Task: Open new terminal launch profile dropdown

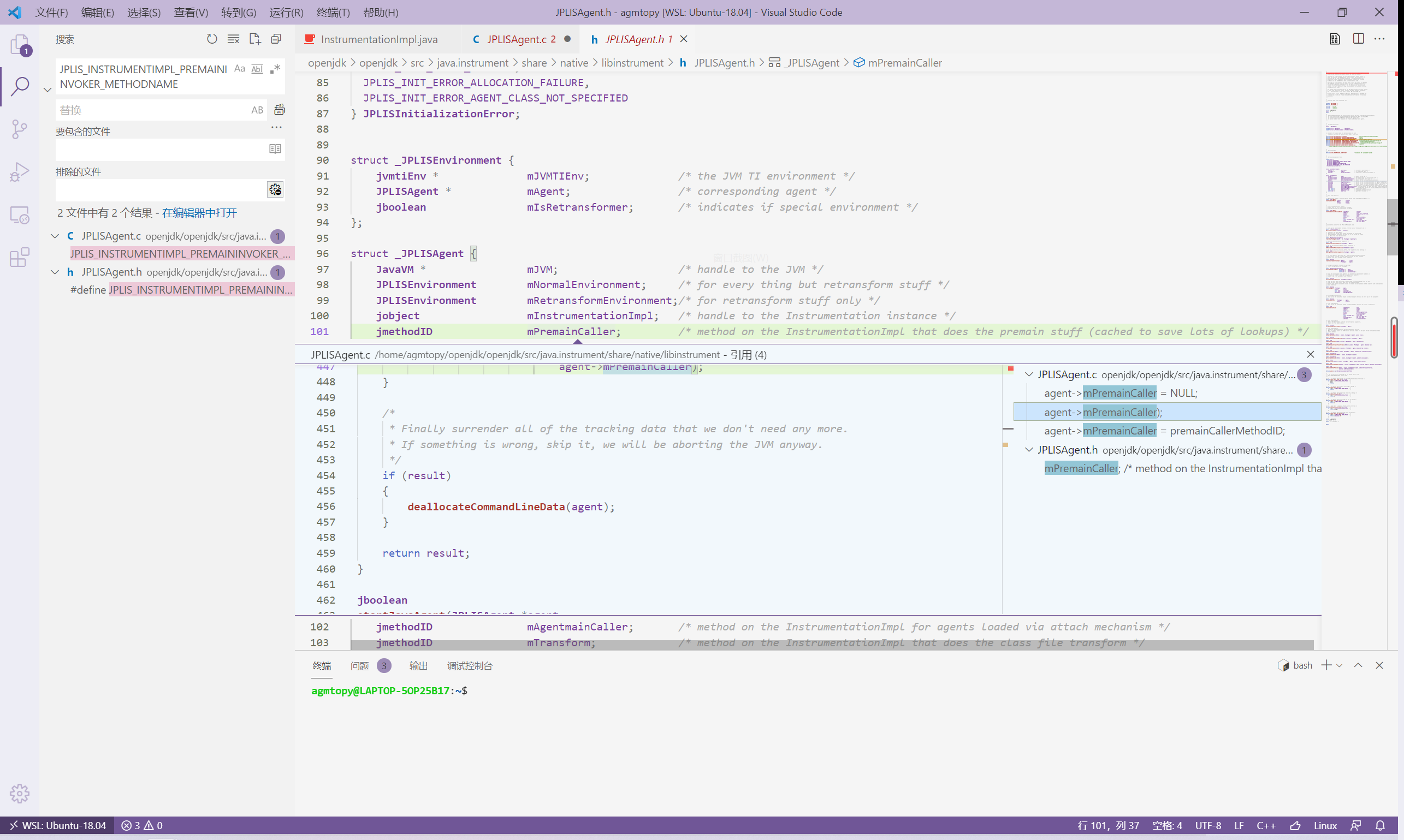Action: [x=1340, y=666]
